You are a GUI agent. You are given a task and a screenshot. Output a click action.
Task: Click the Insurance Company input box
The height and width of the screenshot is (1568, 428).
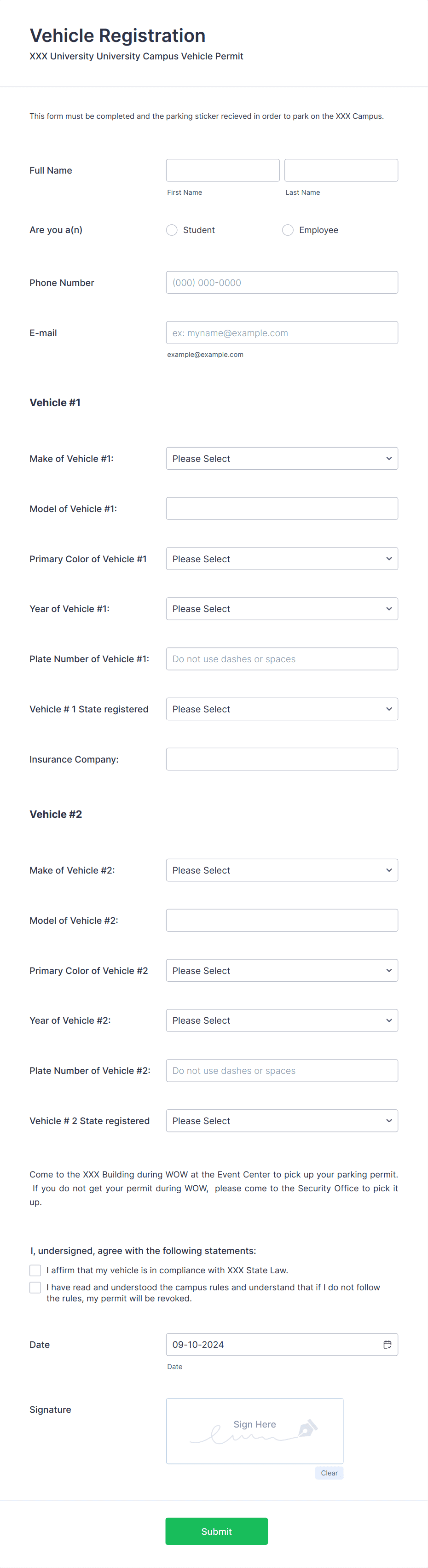pyautogui.click(x=282, y=759)
